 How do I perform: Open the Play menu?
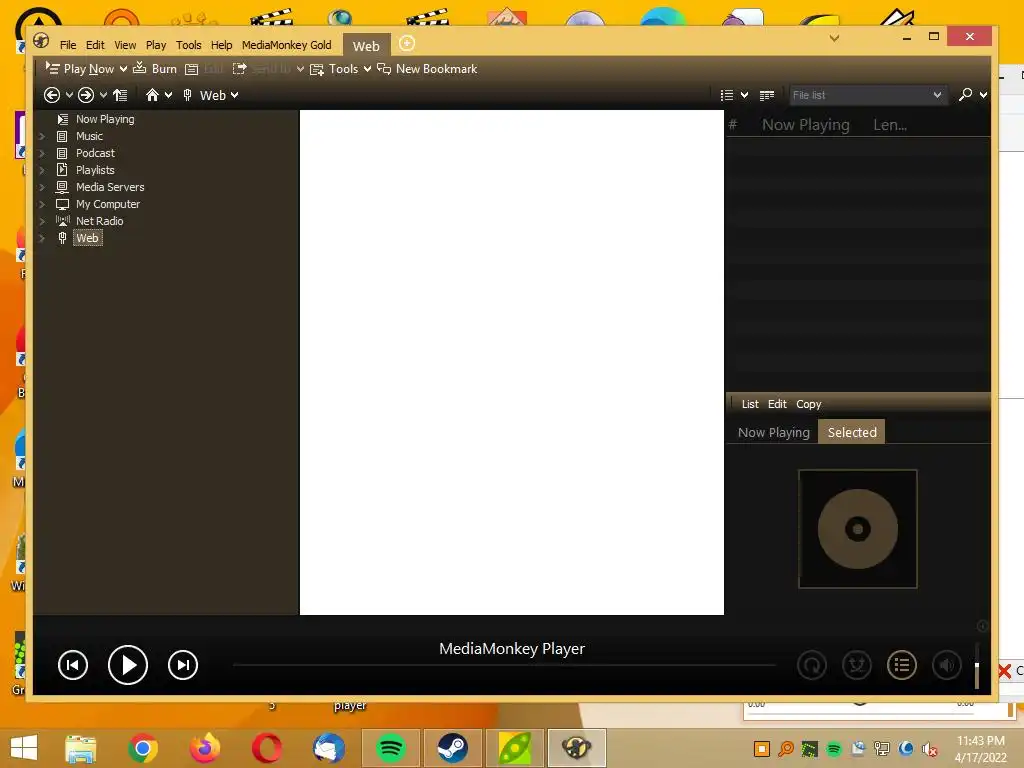(155, 45)
